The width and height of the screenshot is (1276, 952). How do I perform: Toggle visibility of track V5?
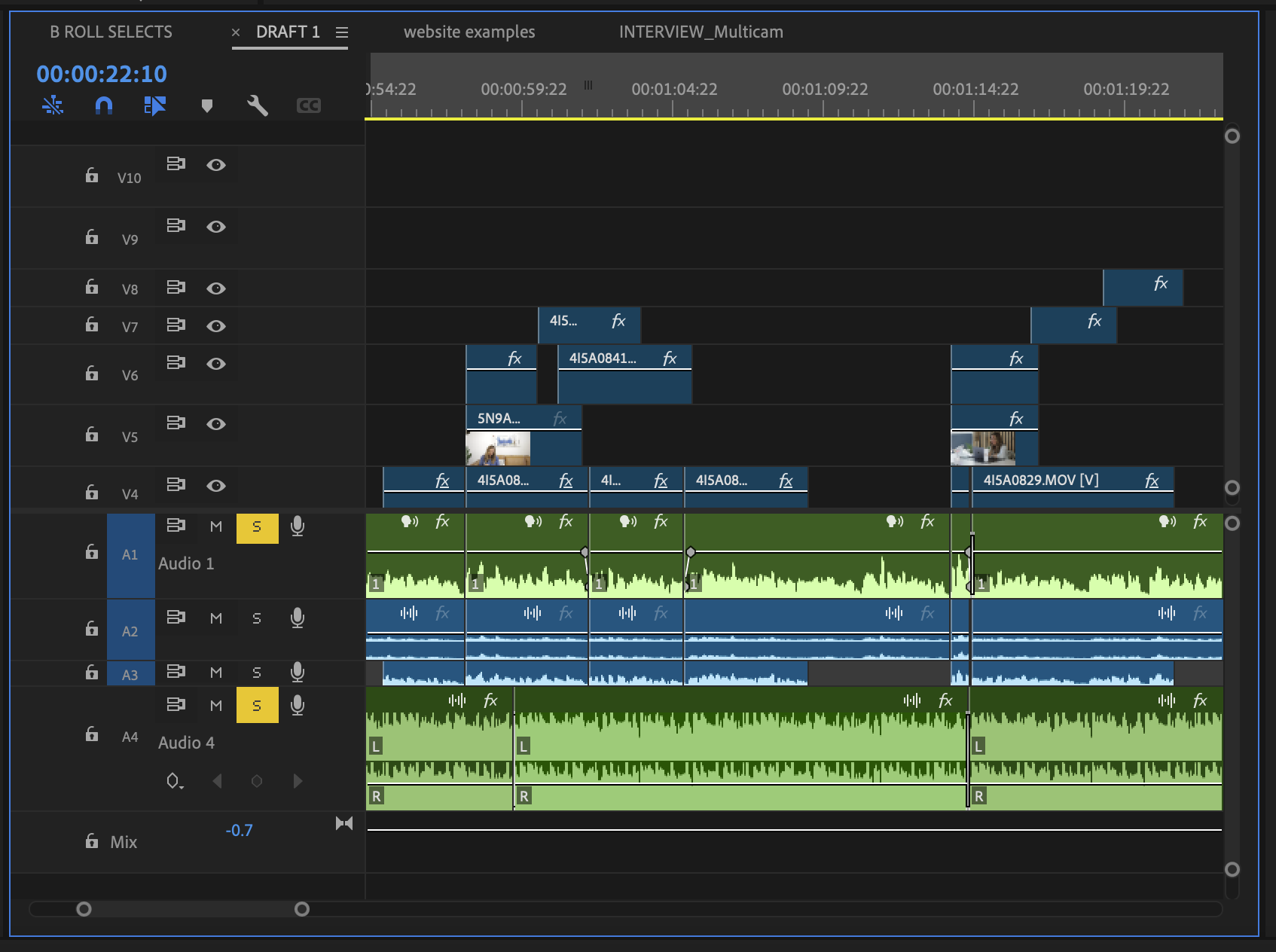tap(216, 424)
